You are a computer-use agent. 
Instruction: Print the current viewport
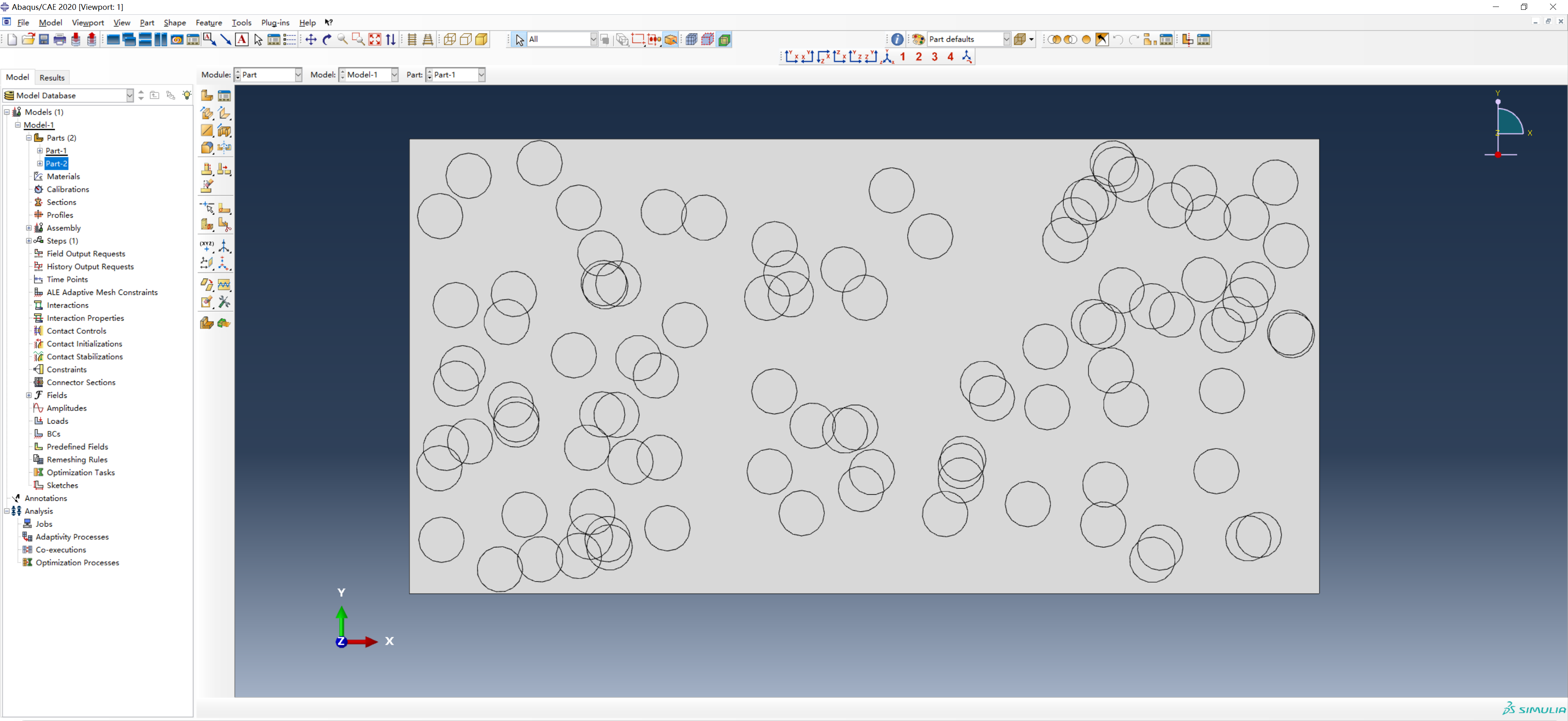[59, 39]
